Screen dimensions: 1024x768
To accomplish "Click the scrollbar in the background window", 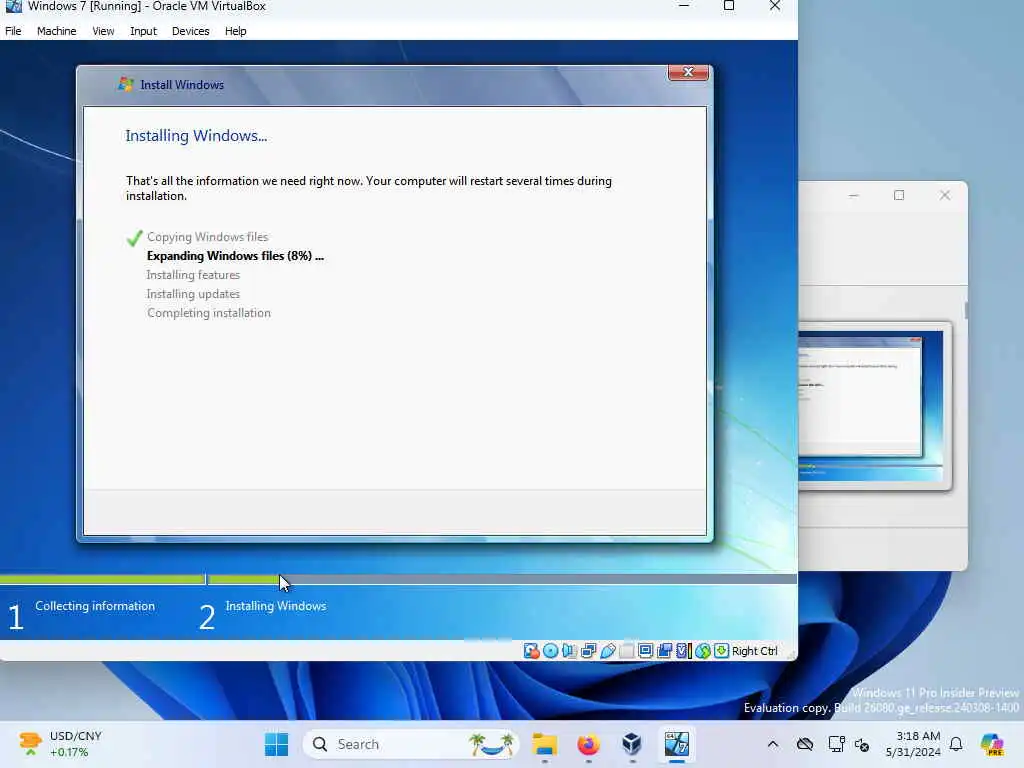I will 966,310.
